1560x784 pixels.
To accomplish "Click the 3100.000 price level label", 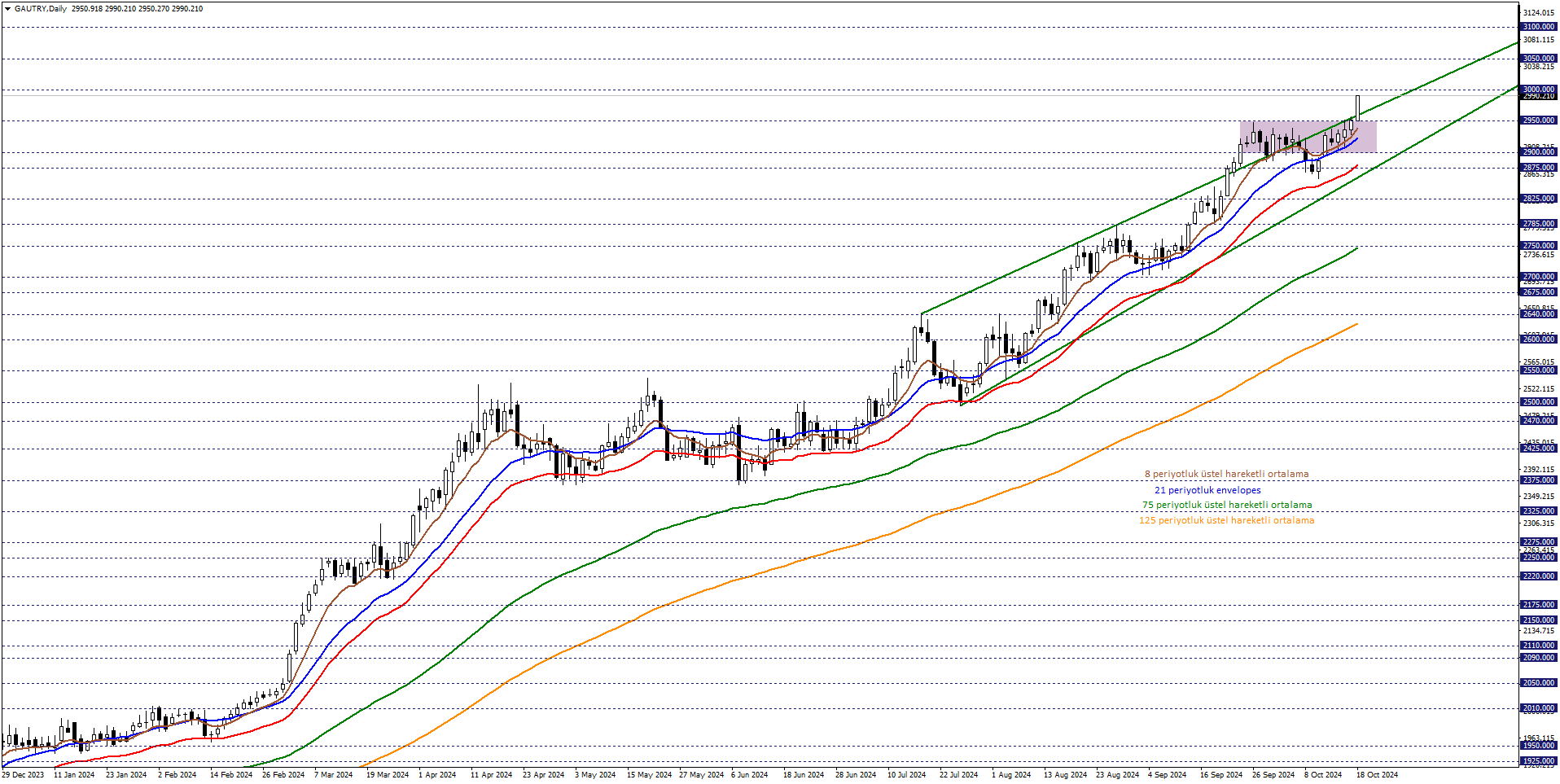I will point(1538,27).
